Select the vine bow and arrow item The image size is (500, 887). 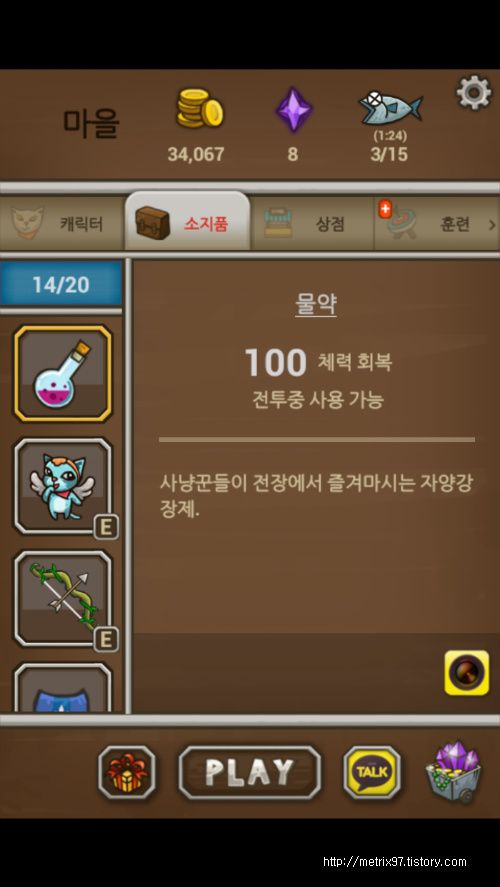tap(63, 598)
